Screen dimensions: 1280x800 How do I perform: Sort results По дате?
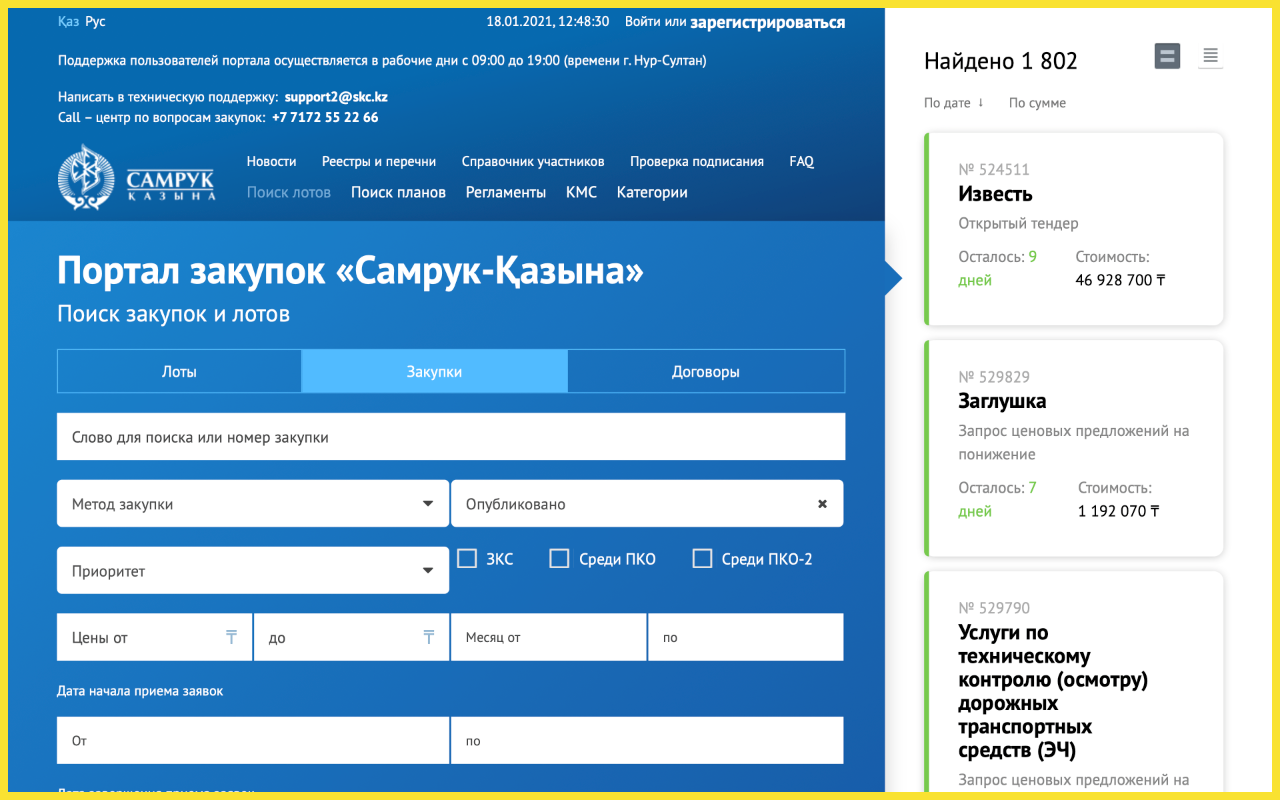tap(947, 102)
